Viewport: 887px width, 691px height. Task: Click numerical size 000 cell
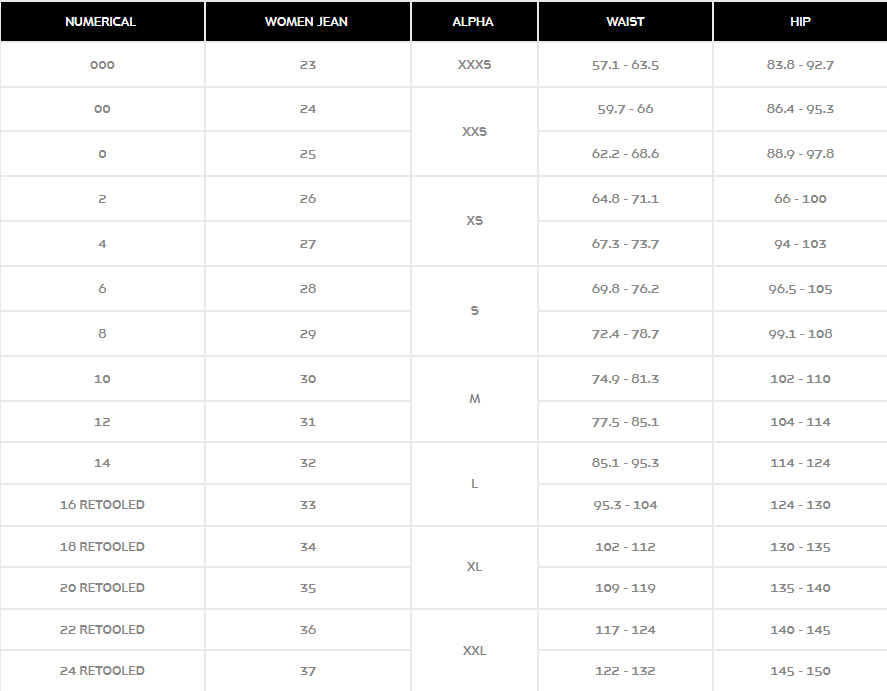[102, 64]
